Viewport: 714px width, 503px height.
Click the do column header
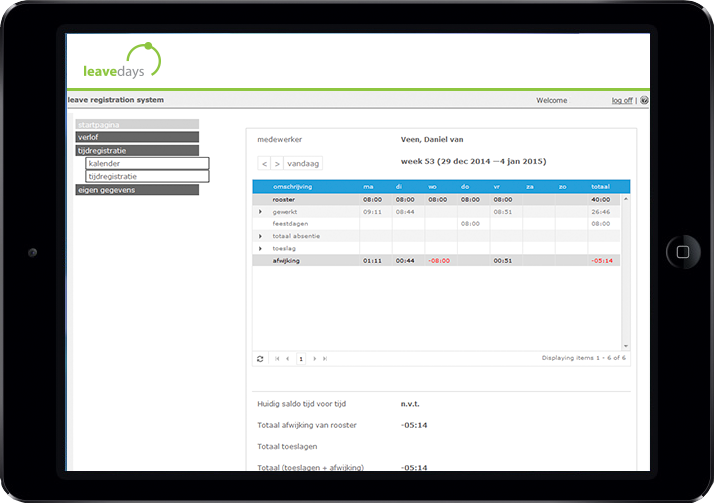tap(465, 187)
